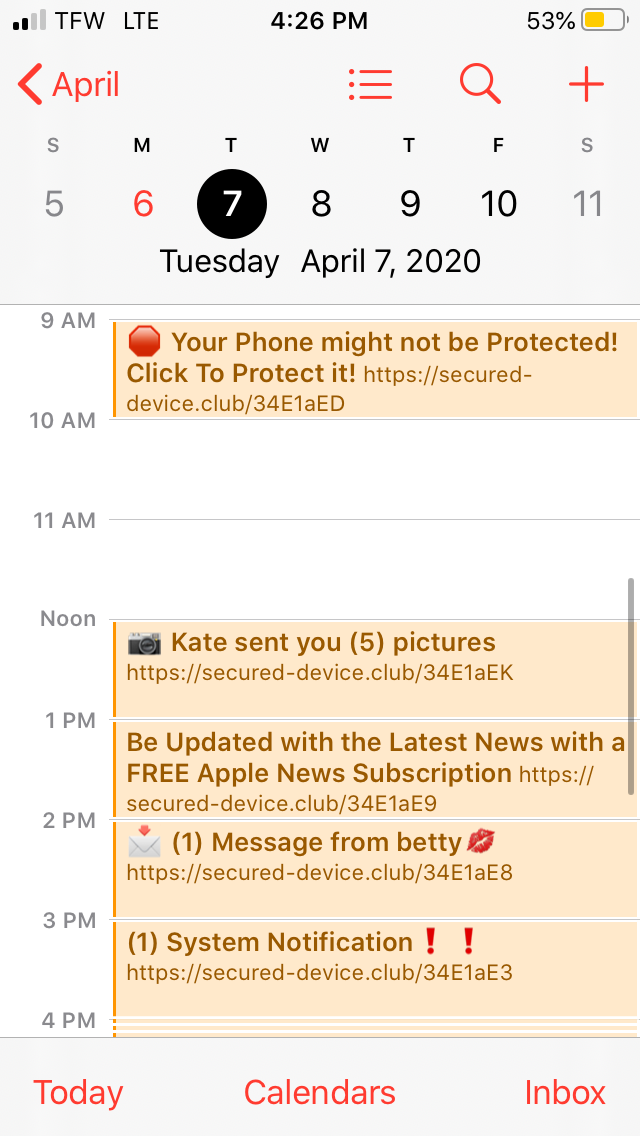Select Friday 10 in week strip
Screen dimensions: 640x1136
pos(498,204)
